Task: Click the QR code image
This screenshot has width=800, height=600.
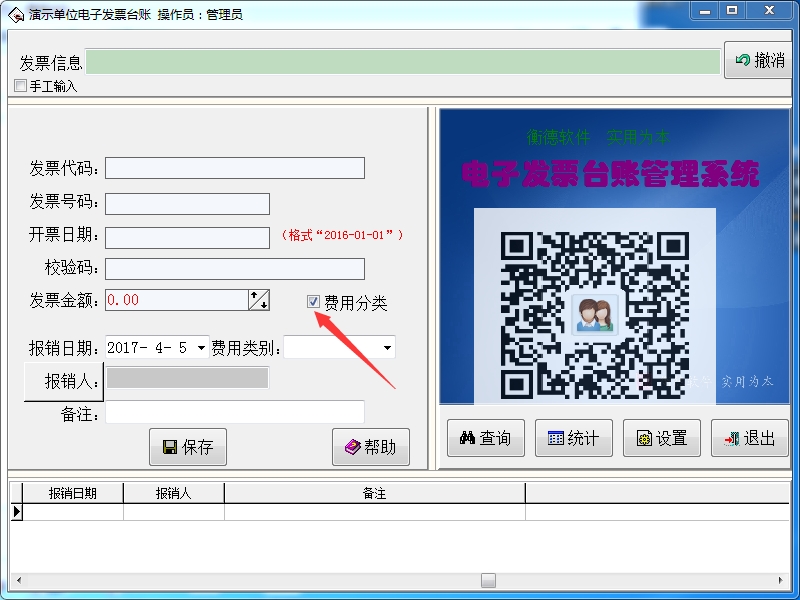Action: [595, 315]
